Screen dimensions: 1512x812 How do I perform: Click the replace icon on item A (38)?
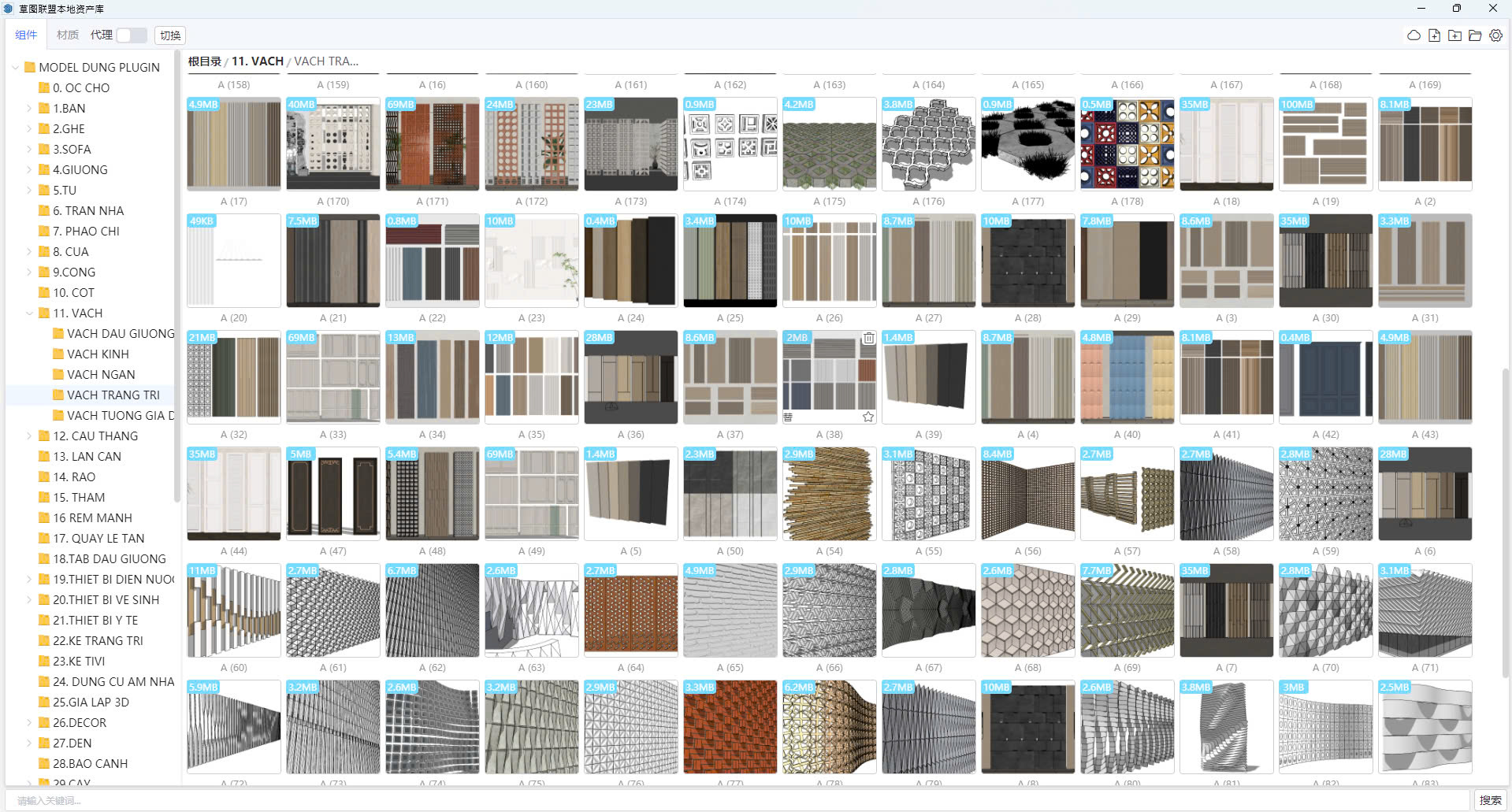click(788, 417)
